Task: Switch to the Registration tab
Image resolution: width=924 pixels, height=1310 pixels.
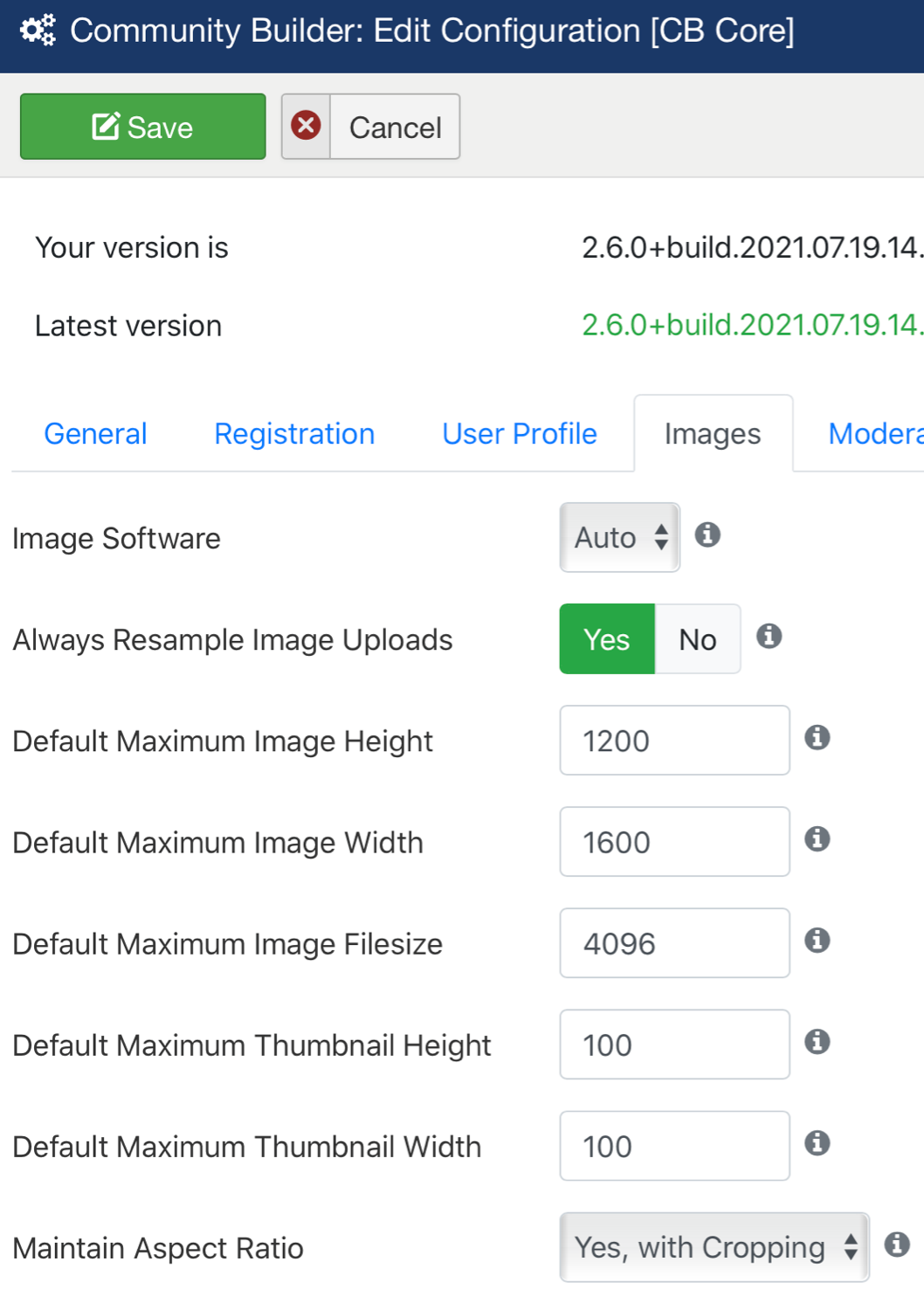Action: point(294,433)
